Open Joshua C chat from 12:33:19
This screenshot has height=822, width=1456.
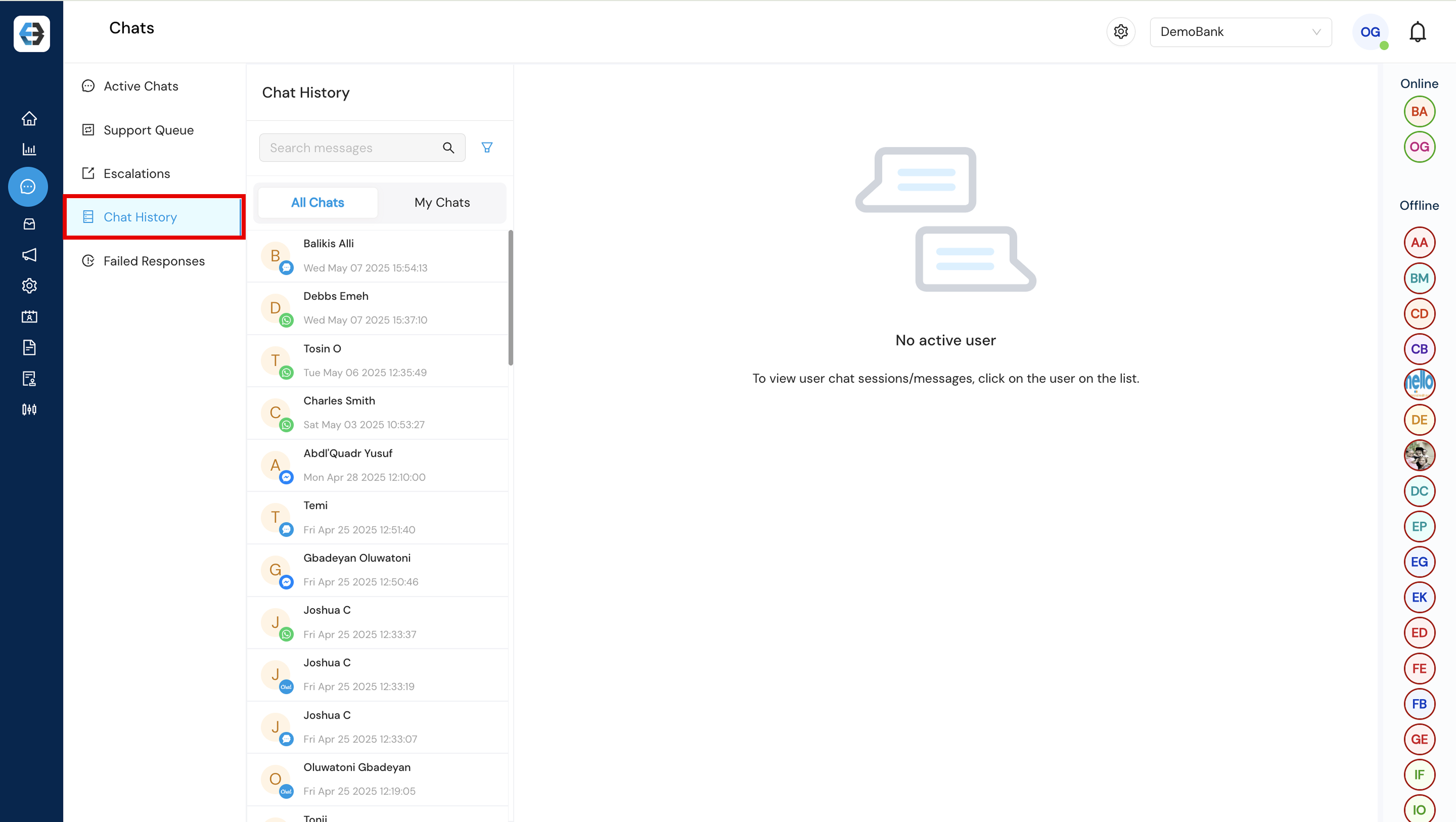pos(377,674)
